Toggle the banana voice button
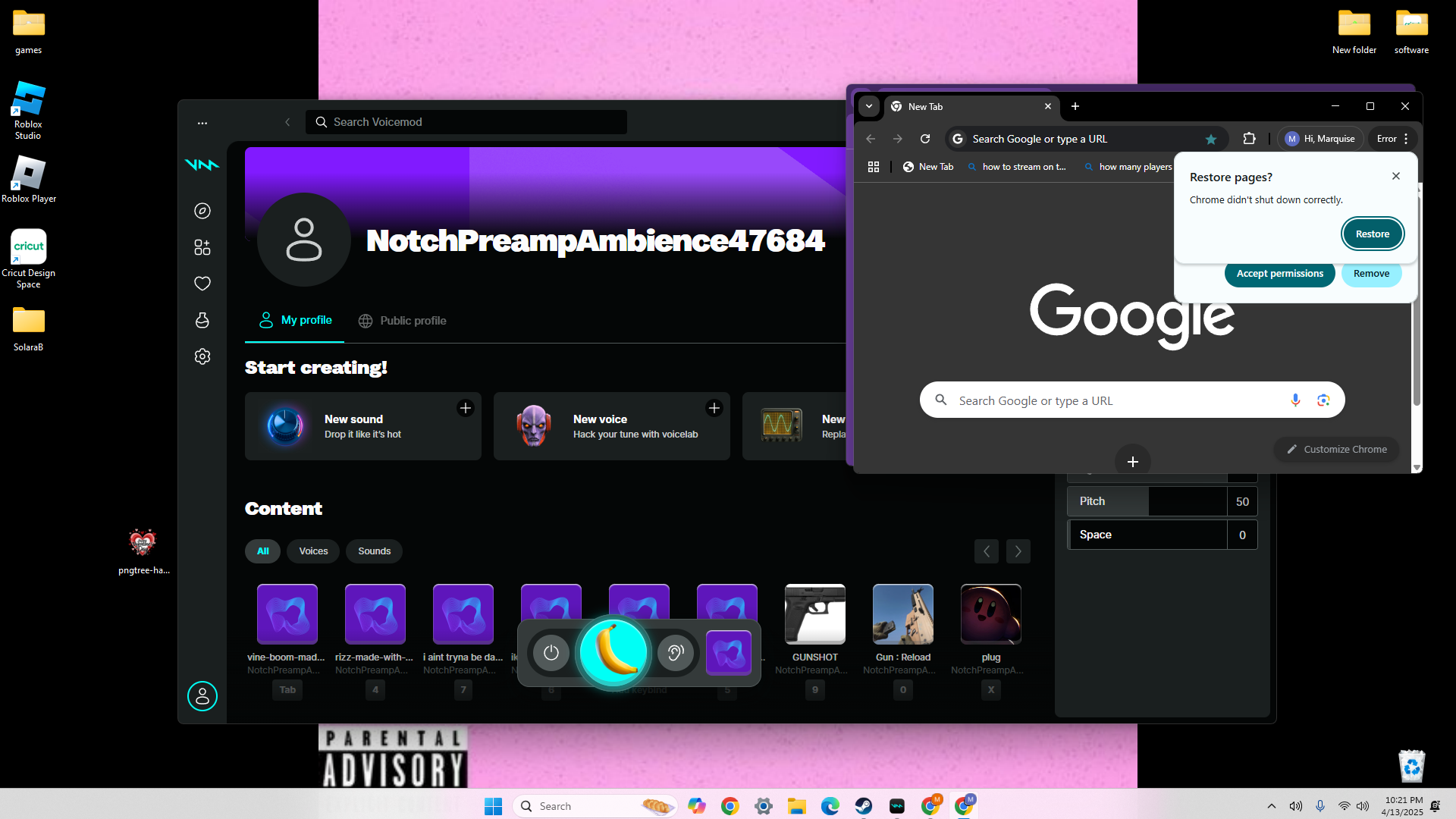This screenshot has width=1456, height=819. (613, 652)
